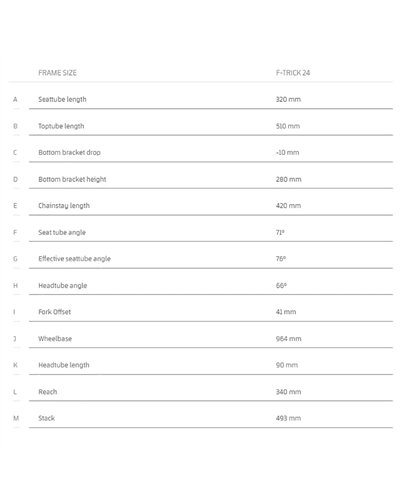Select the F-TRICK 24 column header
The height and width of the screenshot is (500, 400).
click(x=293, y=73)
